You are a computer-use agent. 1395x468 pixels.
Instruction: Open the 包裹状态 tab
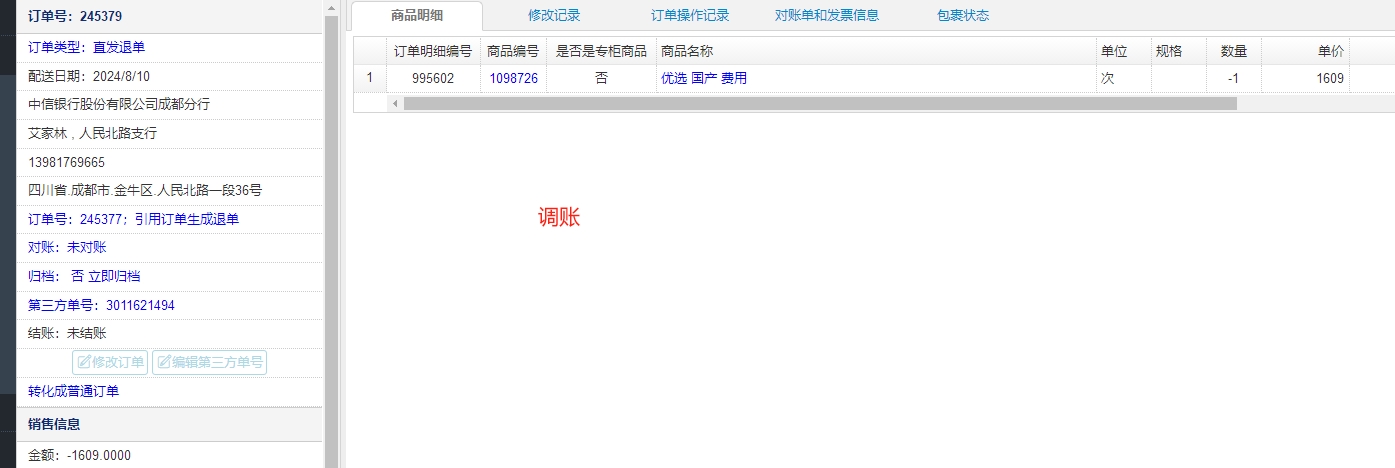click(963, 15)
